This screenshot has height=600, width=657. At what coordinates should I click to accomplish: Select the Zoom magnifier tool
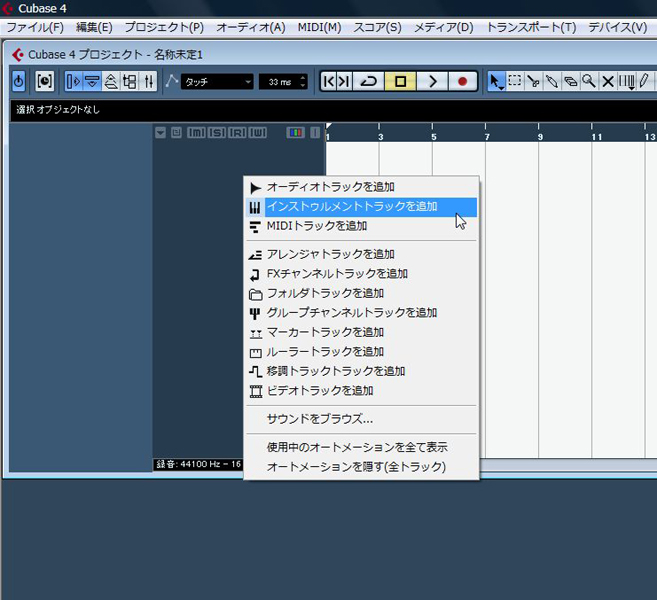pos(589,81)
